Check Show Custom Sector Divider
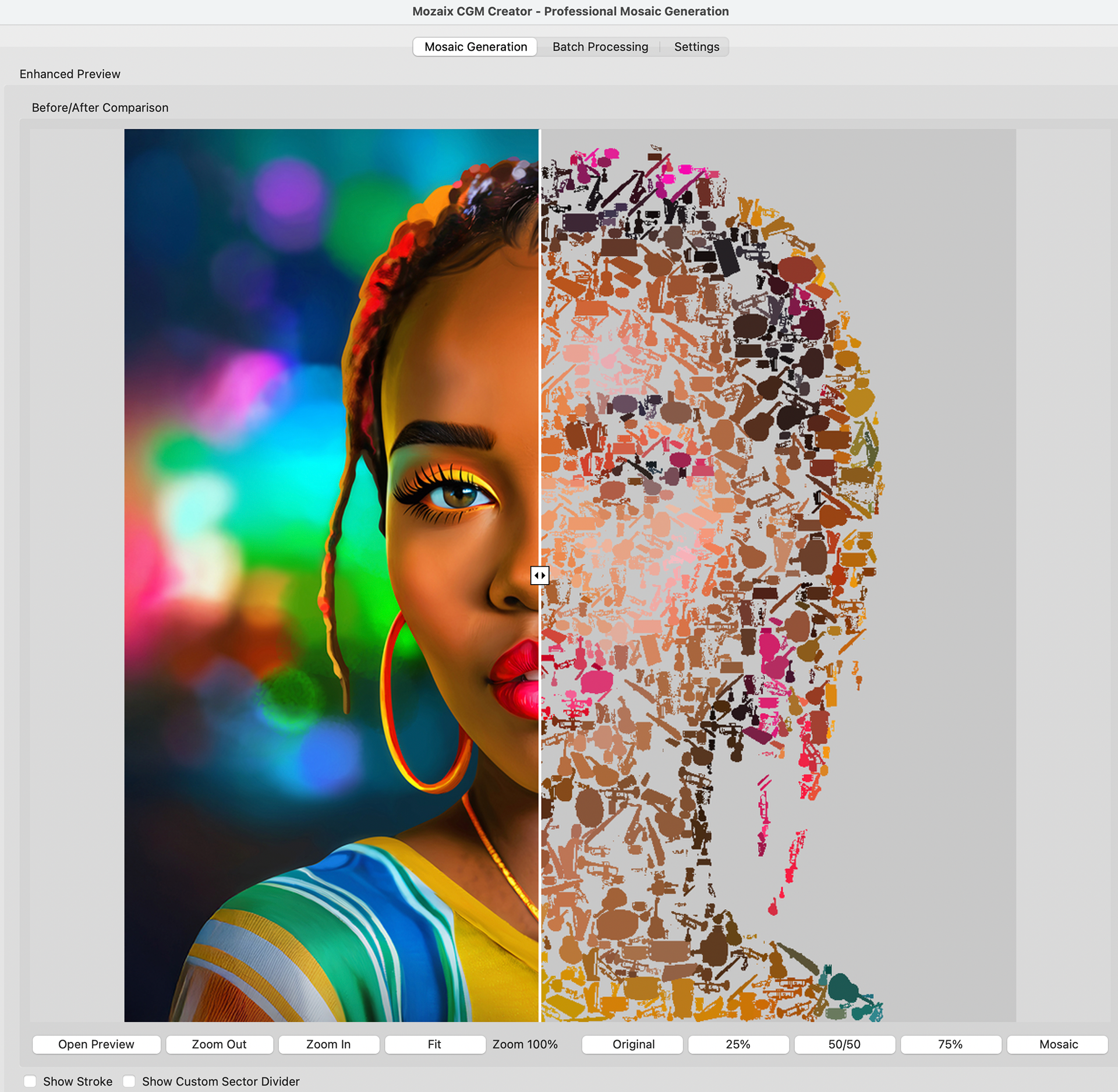 tap(129, 1081)
